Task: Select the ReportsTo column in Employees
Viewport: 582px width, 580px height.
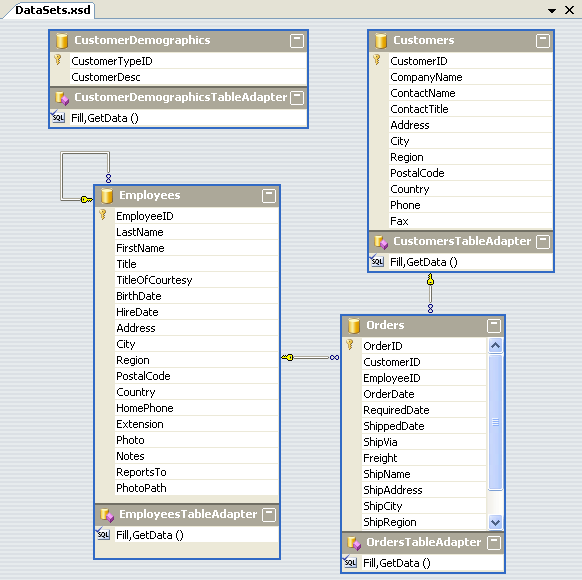Action: click(x=141, y=472)
